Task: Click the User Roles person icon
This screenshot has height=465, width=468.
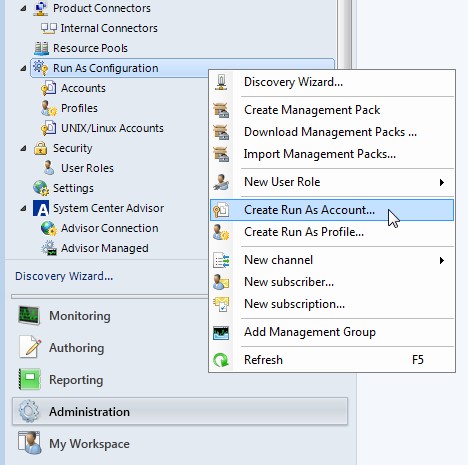Action: [49, 168]
